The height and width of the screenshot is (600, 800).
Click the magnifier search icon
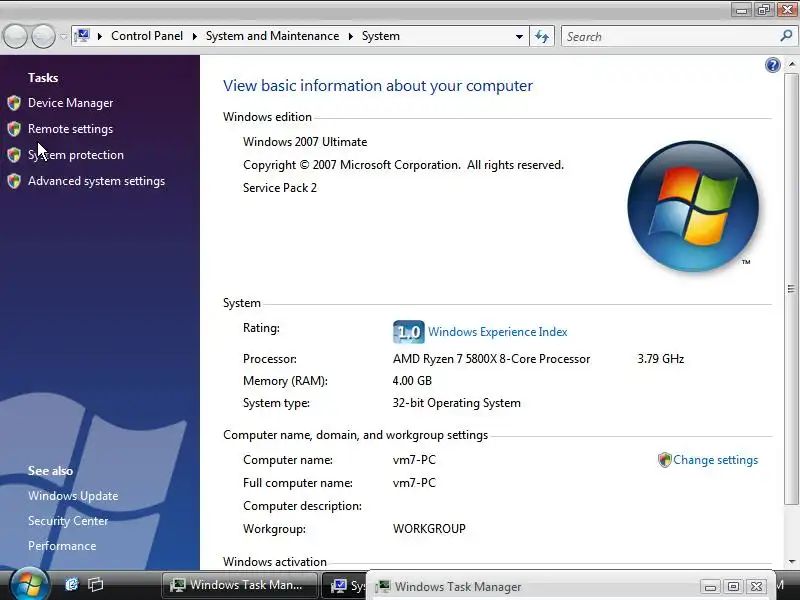click(x=786, y=36)
